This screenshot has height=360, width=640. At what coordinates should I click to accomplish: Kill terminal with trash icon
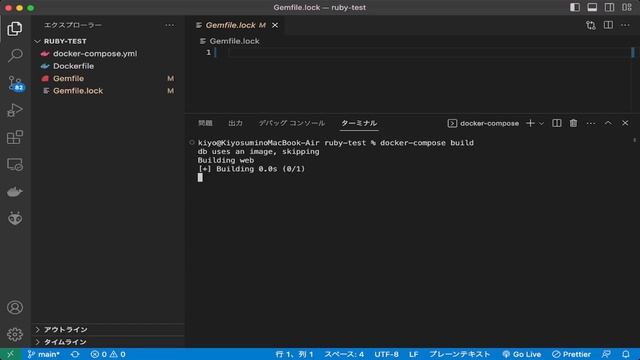[x=573, y=123]
